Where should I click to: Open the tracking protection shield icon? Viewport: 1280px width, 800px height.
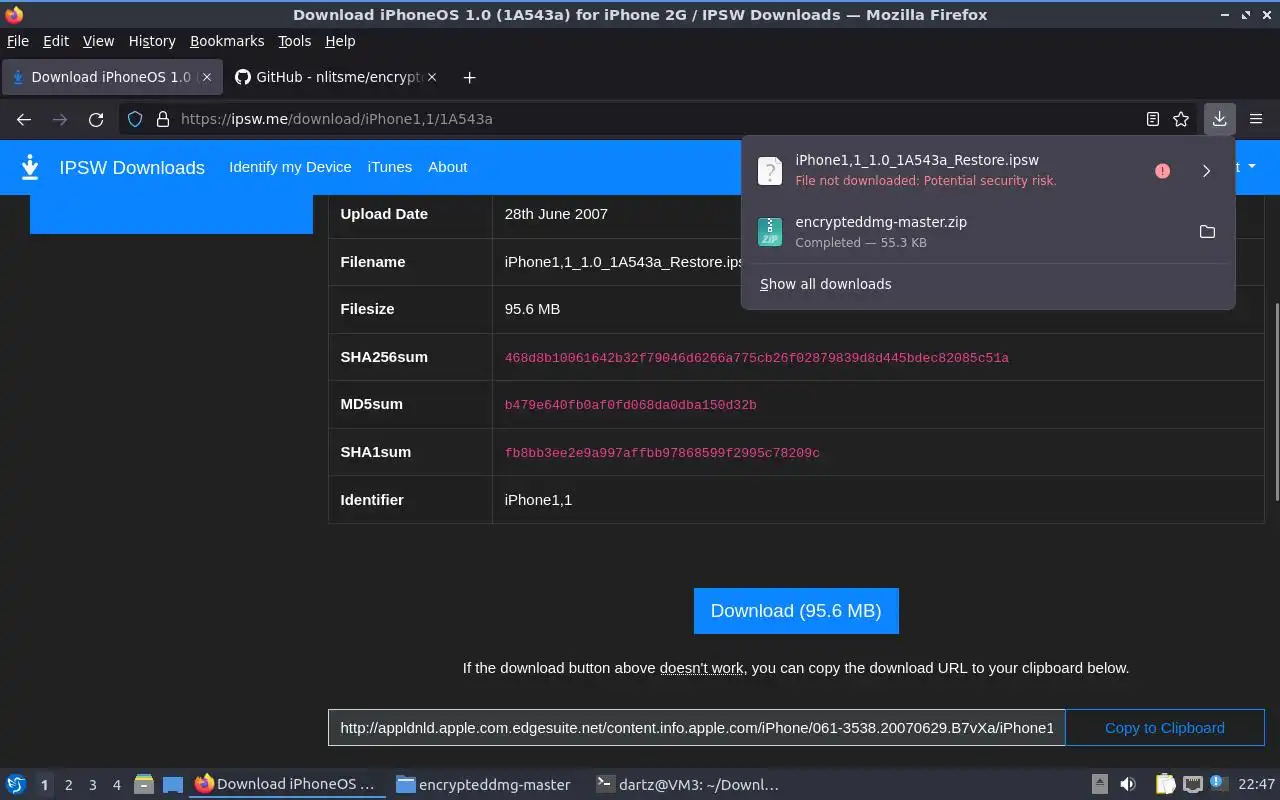pyautogui.click(x=136, y=119)
